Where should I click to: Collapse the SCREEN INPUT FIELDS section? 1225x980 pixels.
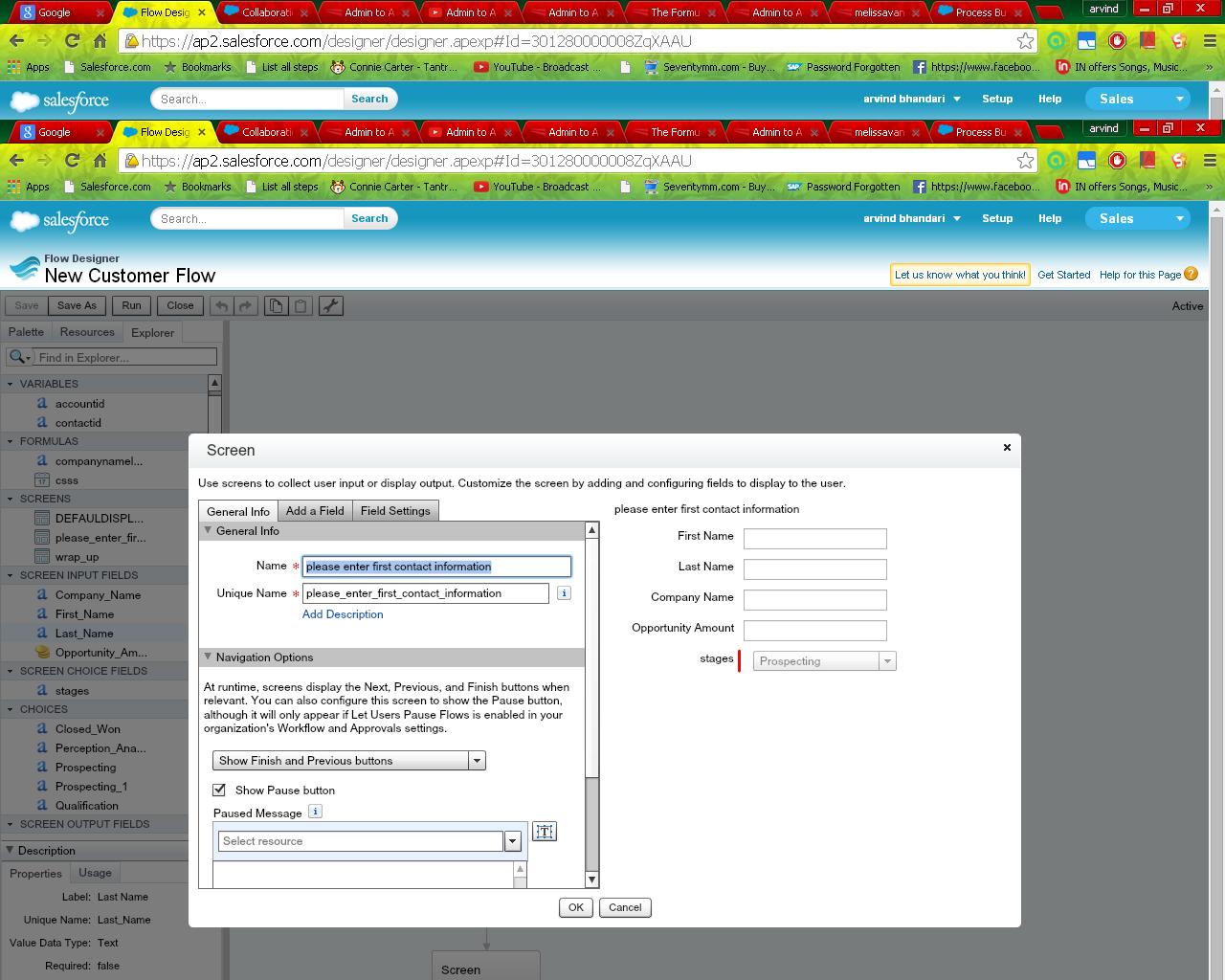[x=11, y=575]
